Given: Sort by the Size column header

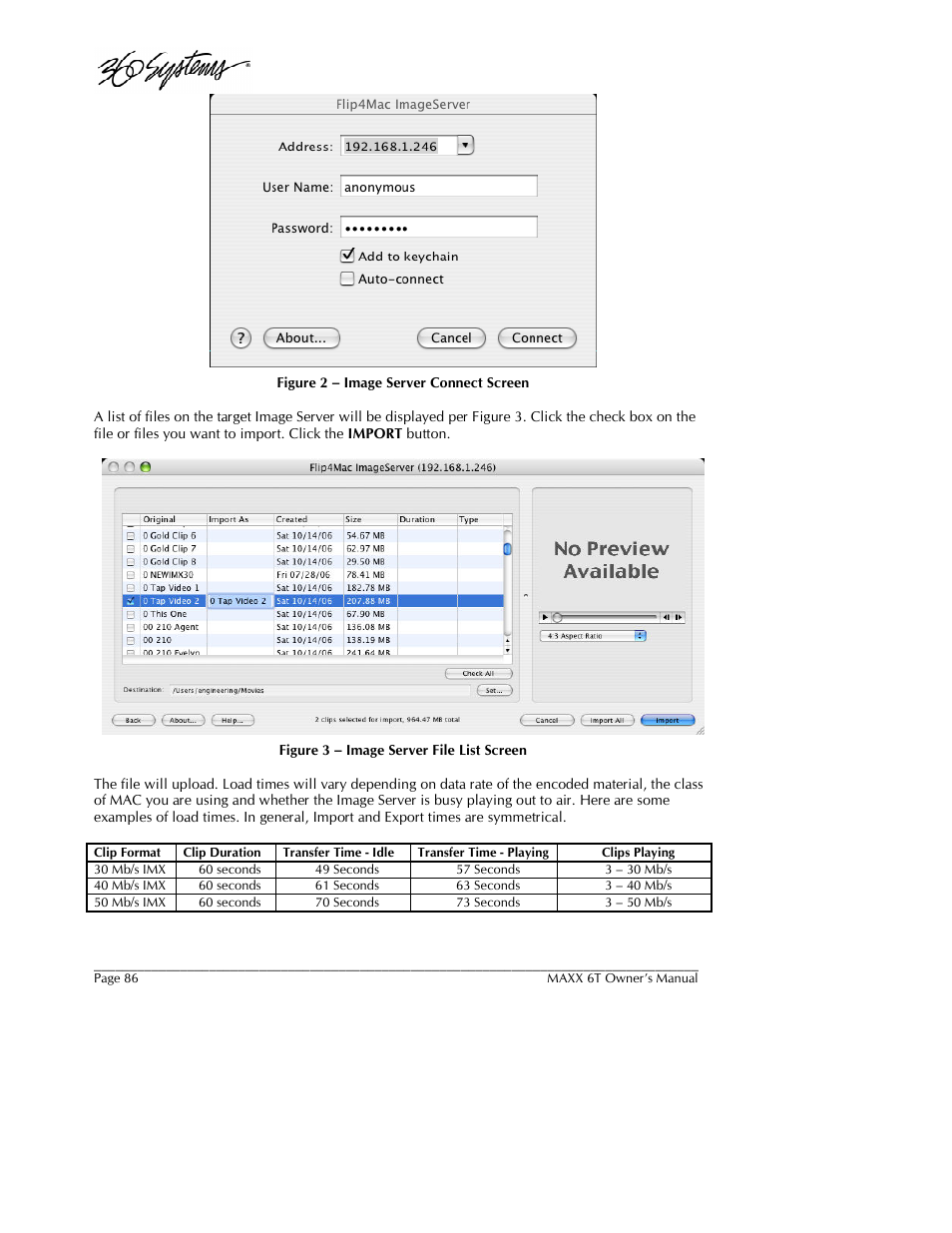Looking at the screenshot, I should 370,519.
